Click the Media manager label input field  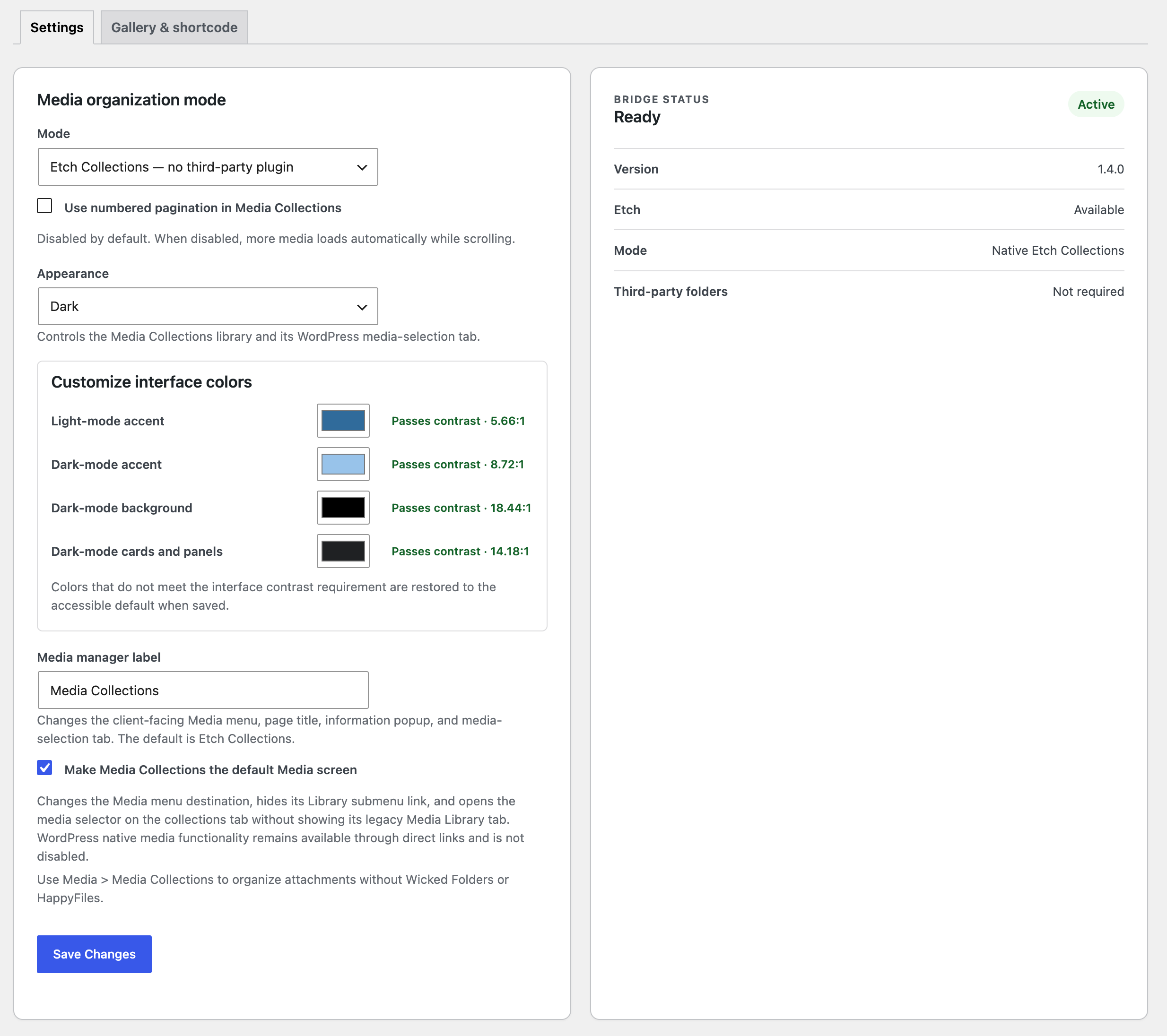pyautogui.click(x=203, y=690)
